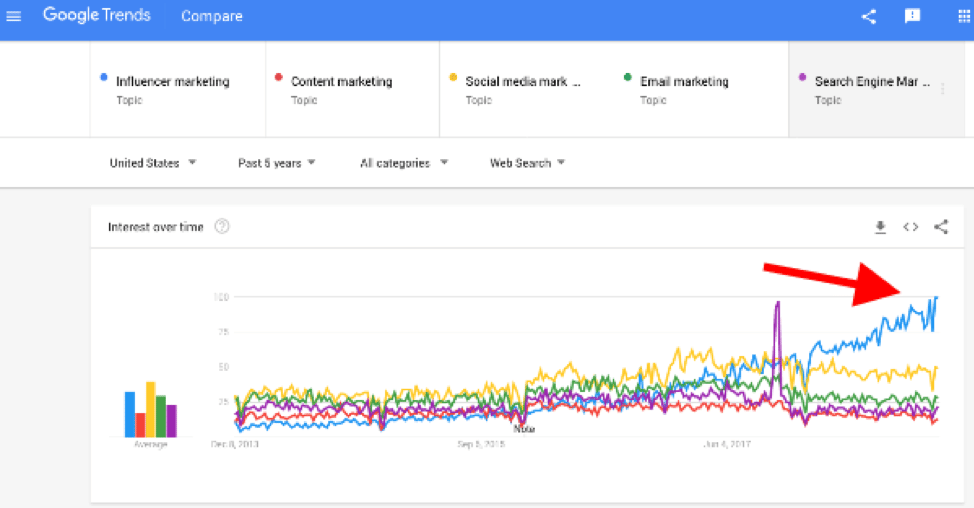Expand the All categories dropdown
This screenshot has width=974, height=508.
(404, 163)
